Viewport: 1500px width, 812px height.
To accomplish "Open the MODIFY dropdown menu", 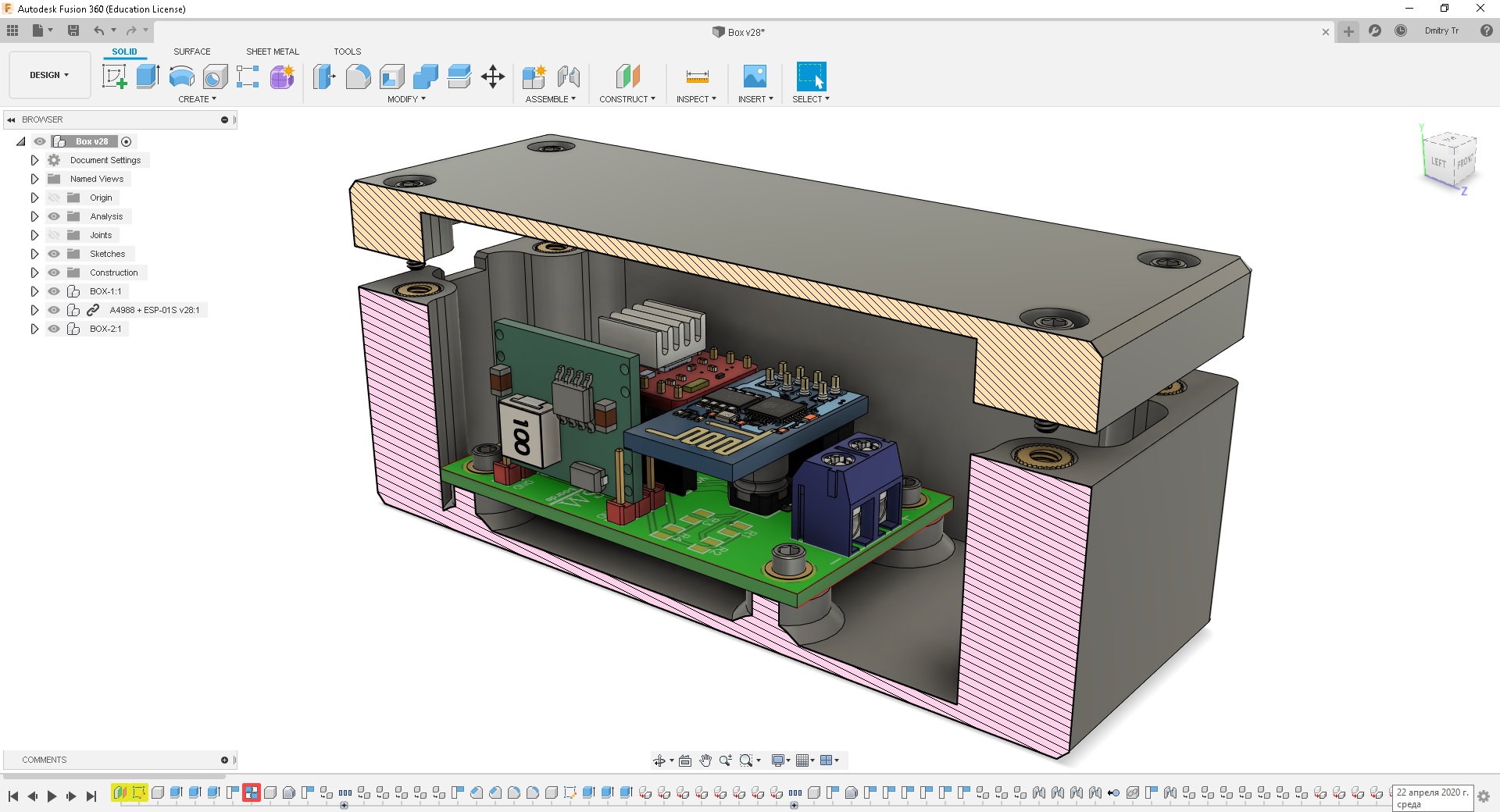I will click(x=406, y=99).
